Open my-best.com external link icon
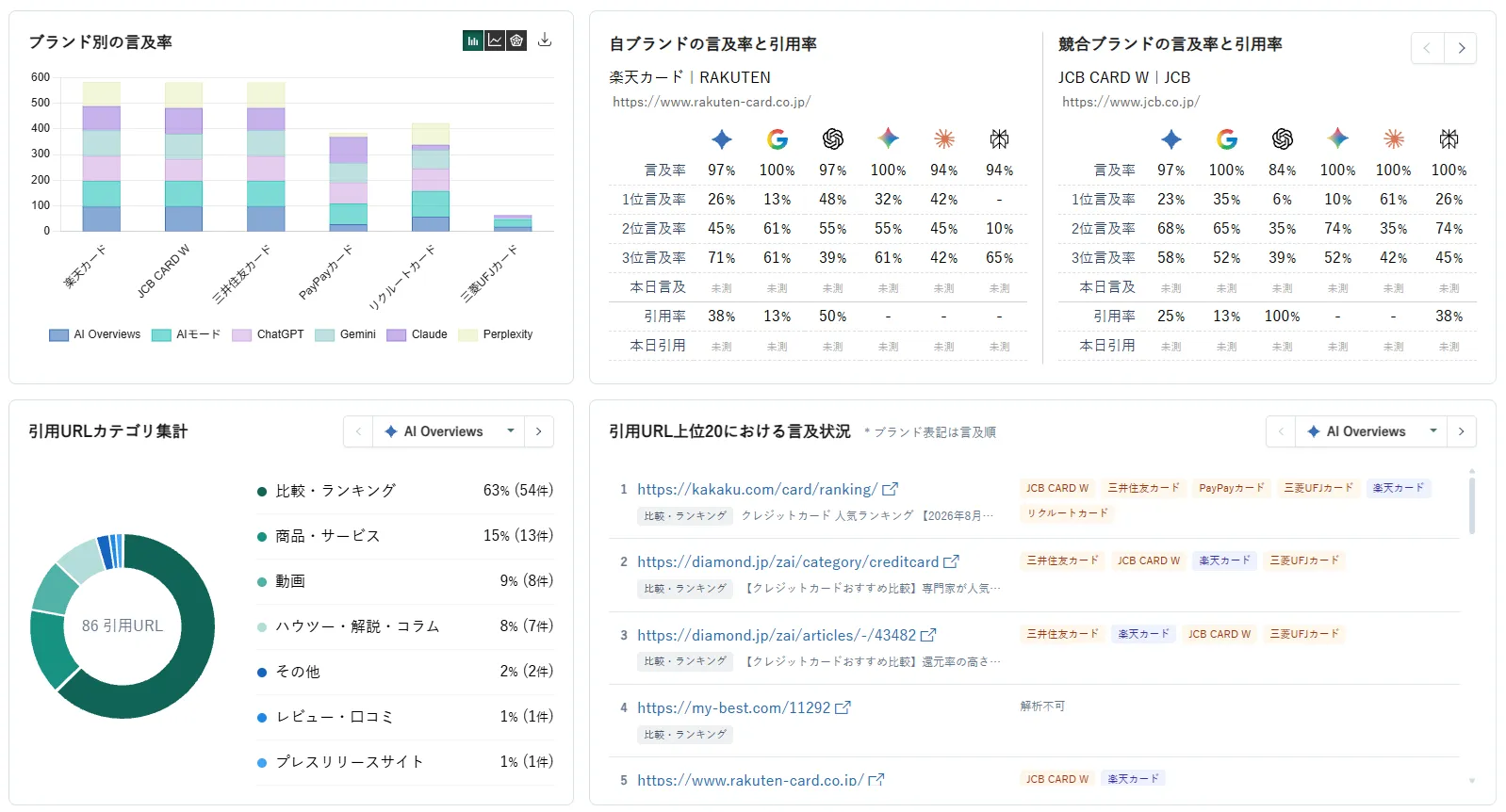1506x812 pixels. (x=843, y=707)
